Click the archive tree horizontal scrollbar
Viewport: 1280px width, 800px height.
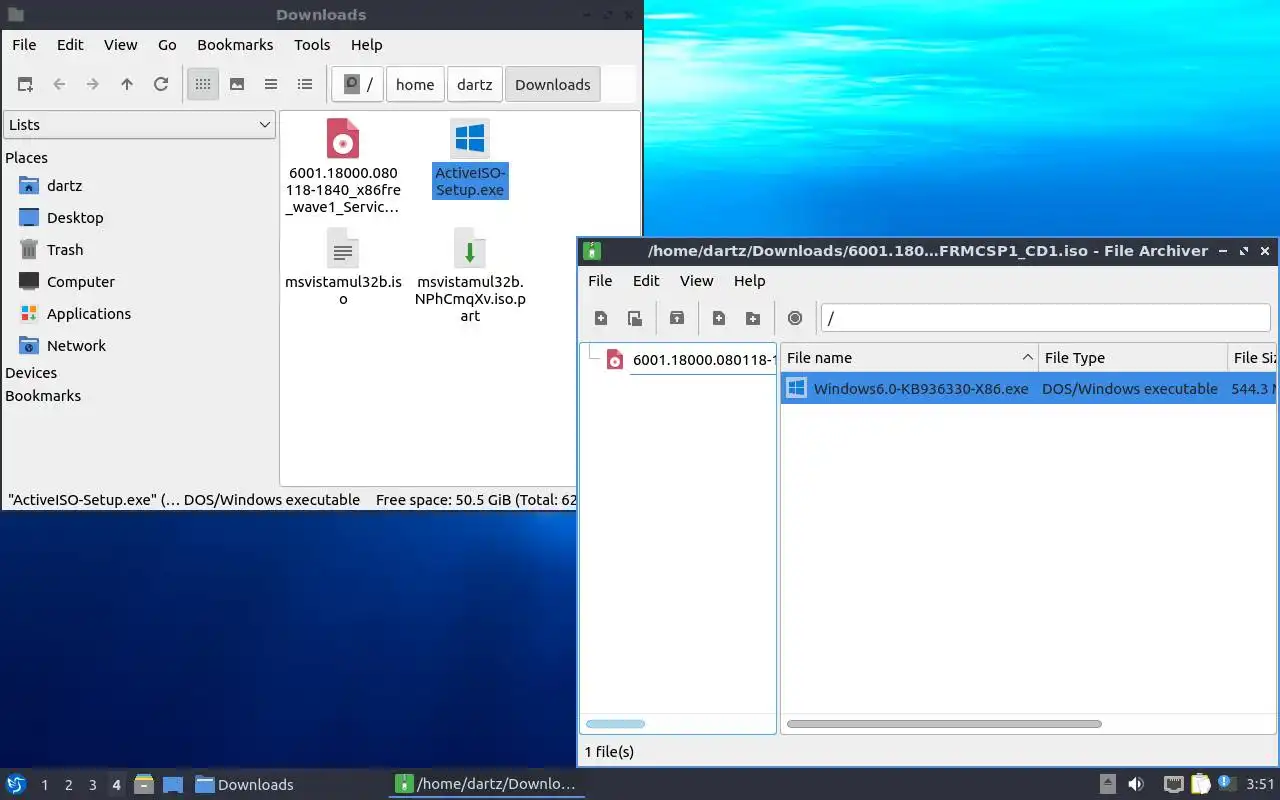click(x=615, y=724)
